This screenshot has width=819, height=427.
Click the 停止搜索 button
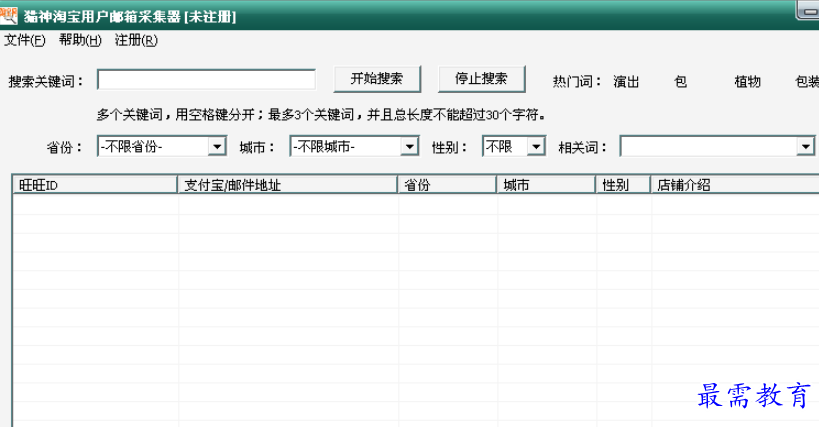click(x=482, y=79)
